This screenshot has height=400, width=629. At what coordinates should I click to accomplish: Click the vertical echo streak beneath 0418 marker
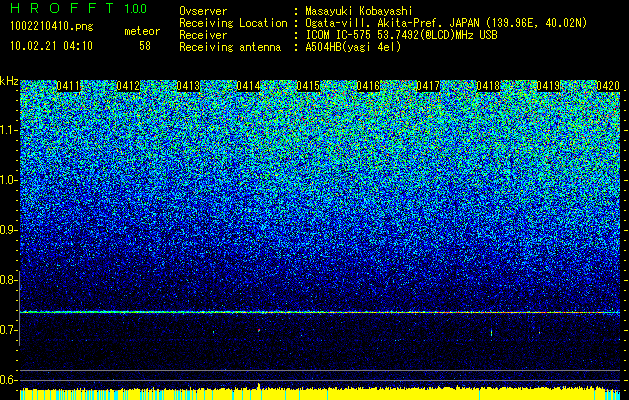491,332
